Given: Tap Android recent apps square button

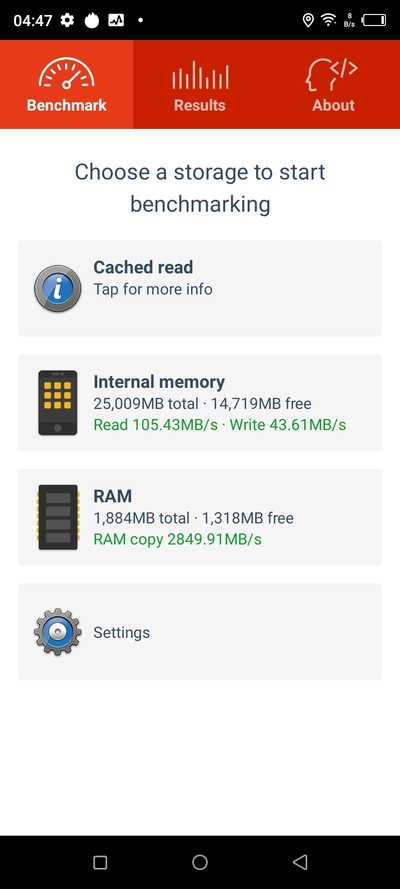Looking at the screenshot, I should pyautogui.click(x=100, y=862).
